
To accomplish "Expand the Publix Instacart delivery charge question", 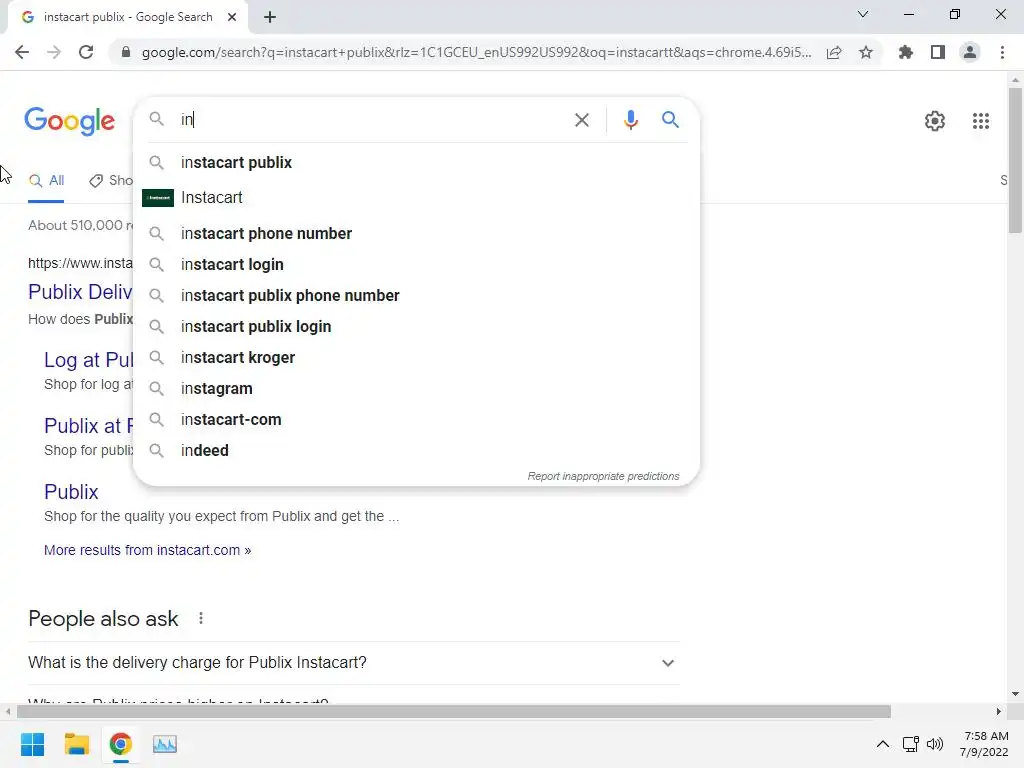I will coord(668,663).
